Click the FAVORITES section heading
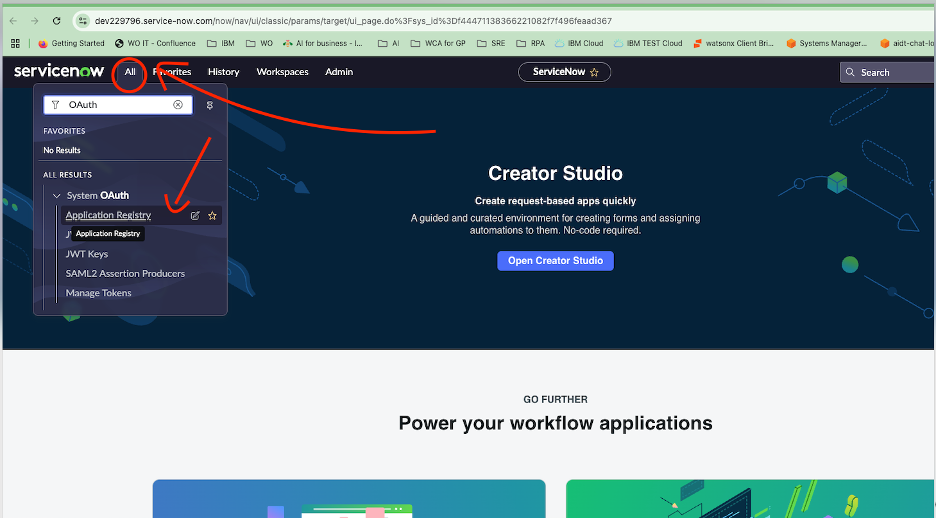This screenshot has width=936, height=518. click(x=64, y=131)
